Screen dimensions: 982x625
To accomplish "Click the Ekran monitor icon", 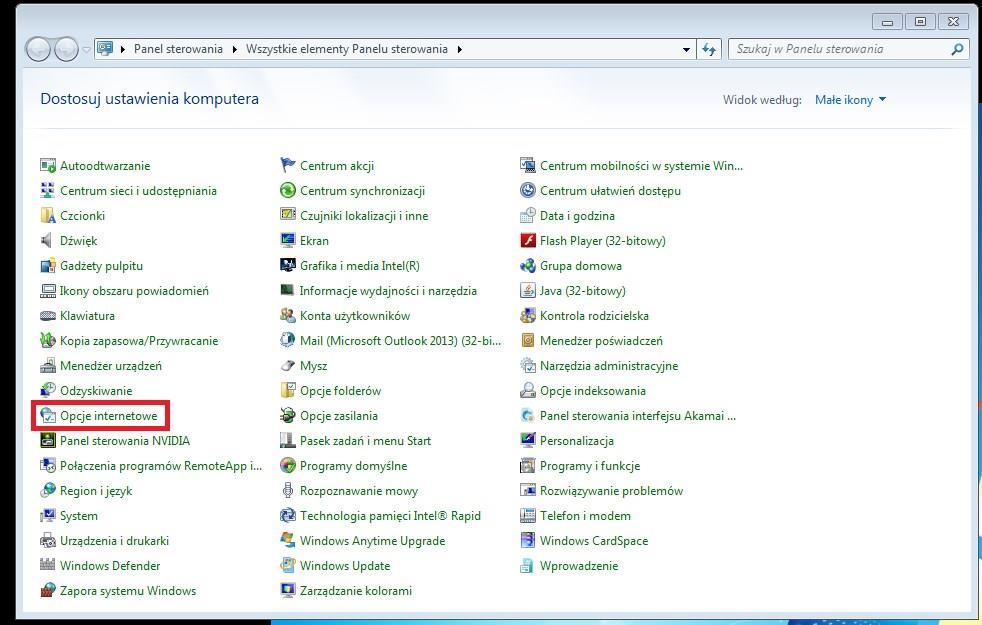I will (287, 241).
